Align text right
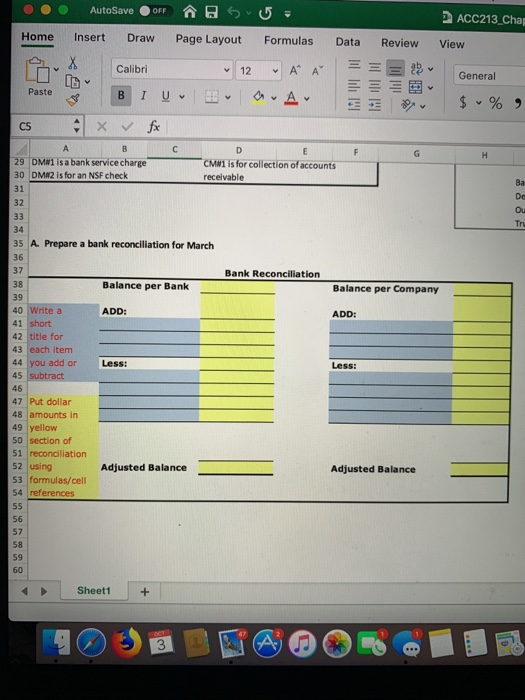 point(395,87)
